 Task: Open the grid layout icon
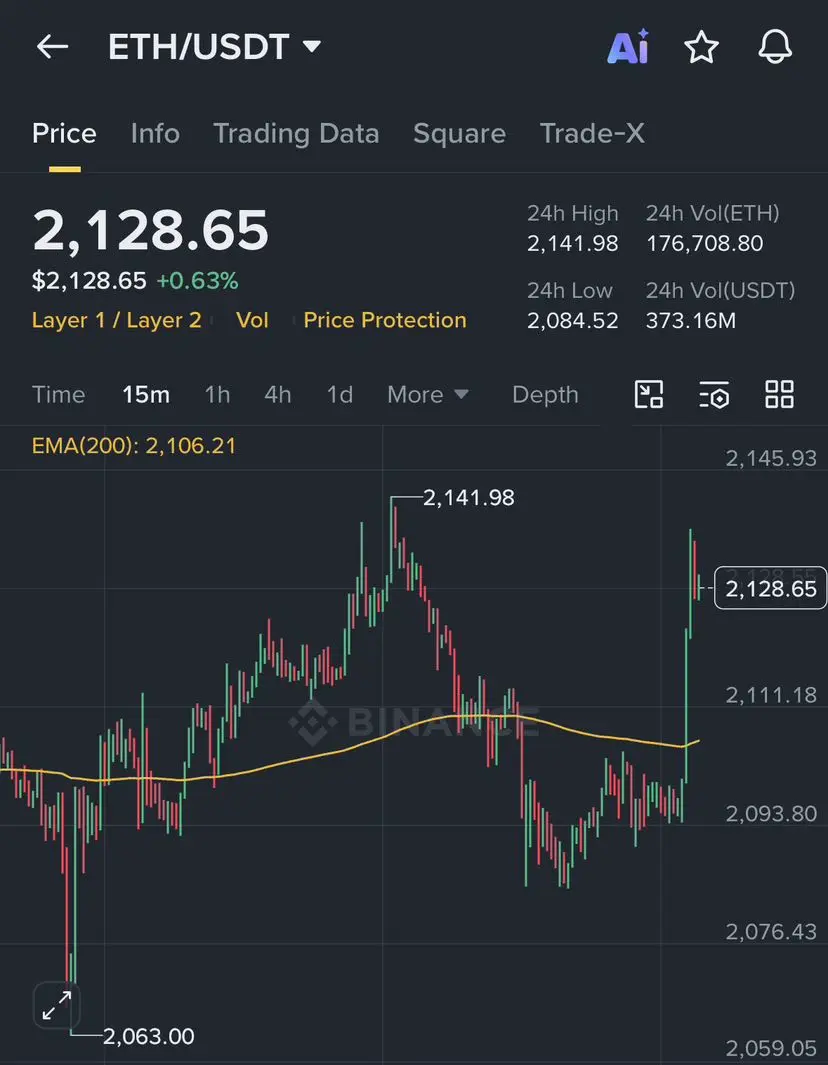pos(779,395)
